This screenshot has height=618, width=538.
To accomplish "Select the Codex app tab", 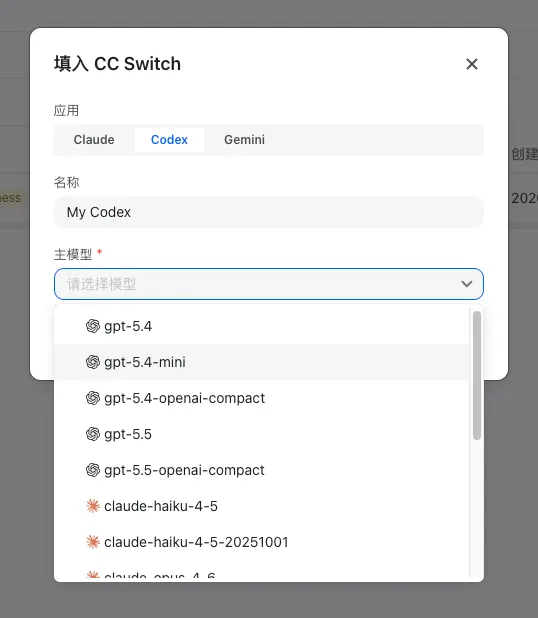I will click(x=169, y=140).
